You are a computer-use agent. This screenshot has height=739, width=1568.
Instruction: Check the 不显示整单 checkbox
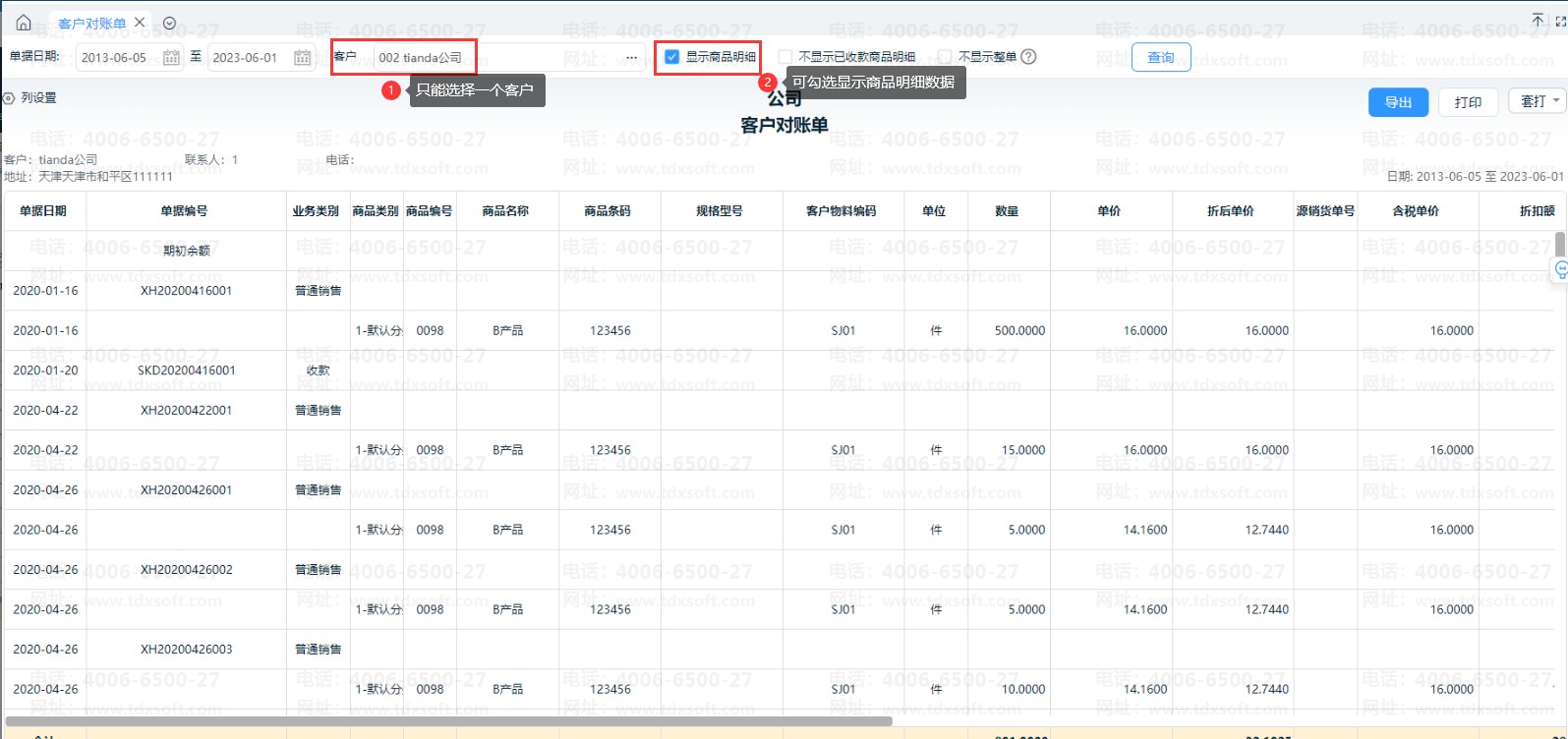coord(945,57)
